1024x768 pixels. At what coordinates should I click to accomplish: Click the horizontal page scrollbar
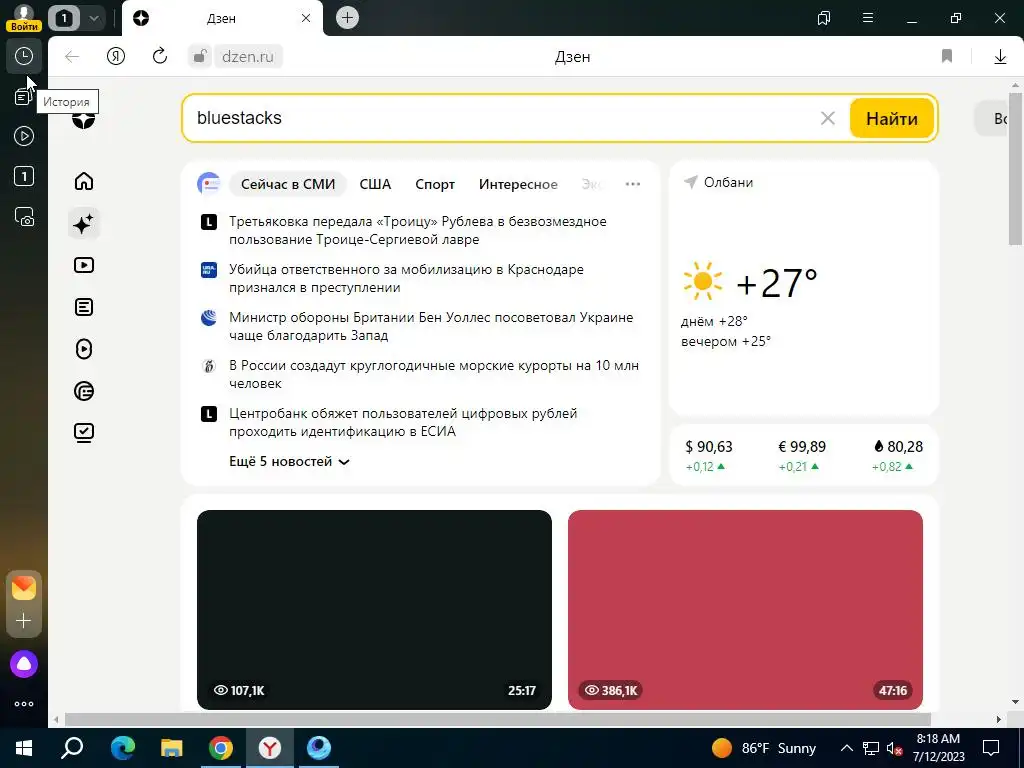tap(498, 720)
